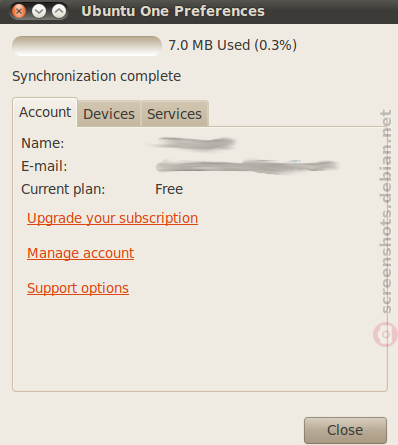Click the storage usage progress bar
Image resolution: width=398 pixels, height=445 pixels.
click(x=87, y=46)
